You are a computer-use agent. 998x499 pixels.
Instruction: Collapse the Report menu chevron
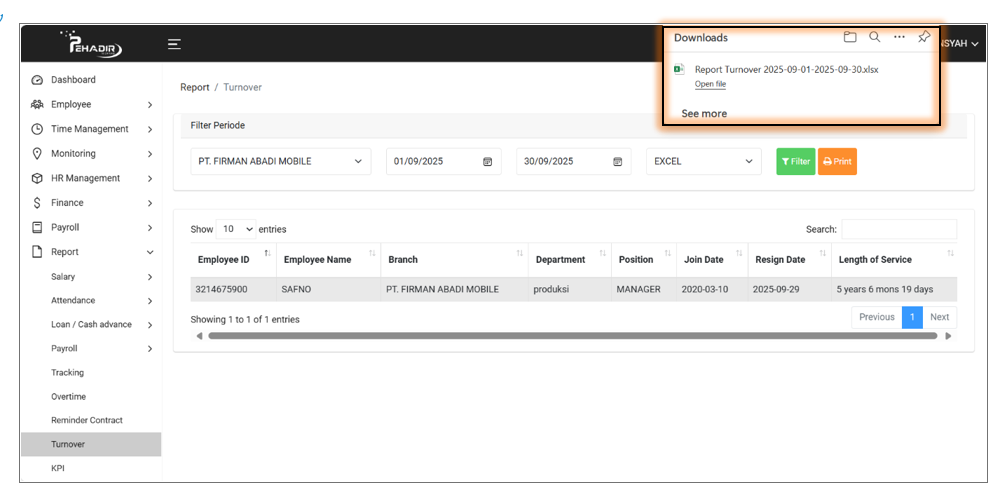pos(150,253)
